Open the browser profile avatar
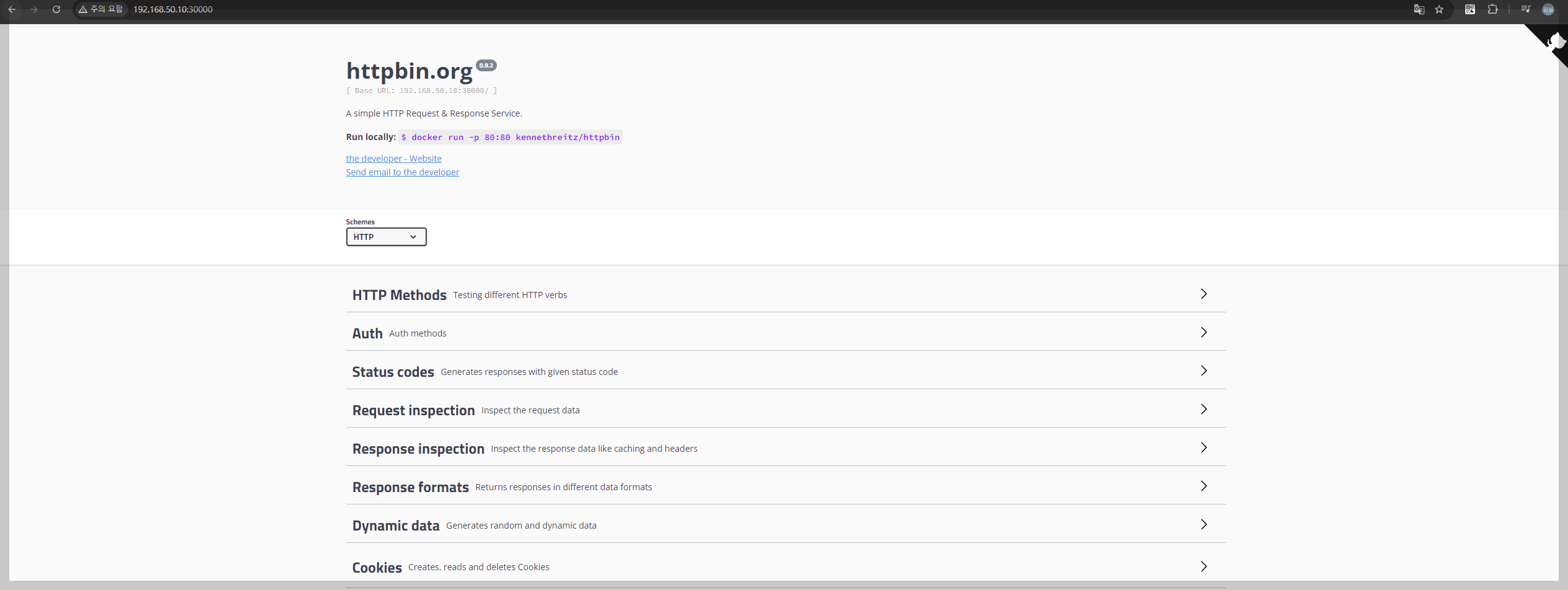 [1548, 9]
